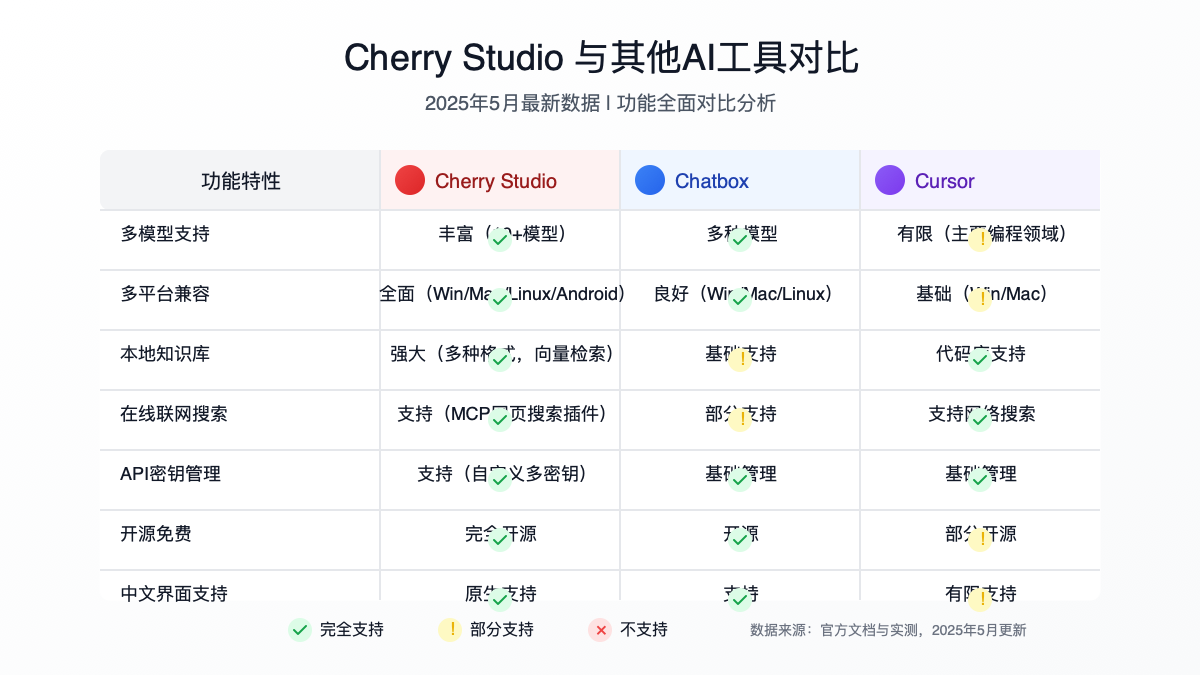Click the yellow warning legend icon for 部分支持
The width and height of the screenshot is (1200, 675).
point(450,630)
